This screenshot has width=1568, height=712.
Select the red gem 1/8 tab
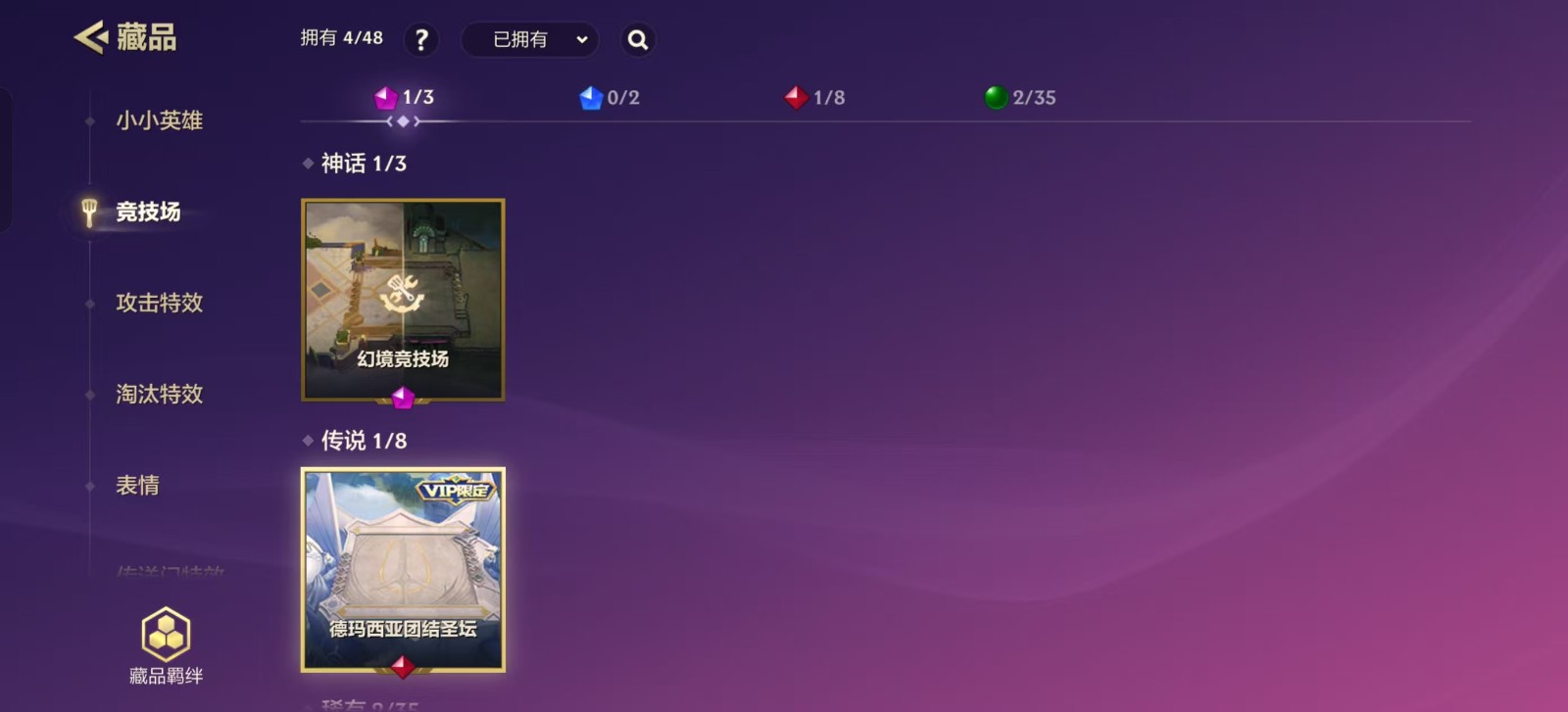[x=814, y=98]
